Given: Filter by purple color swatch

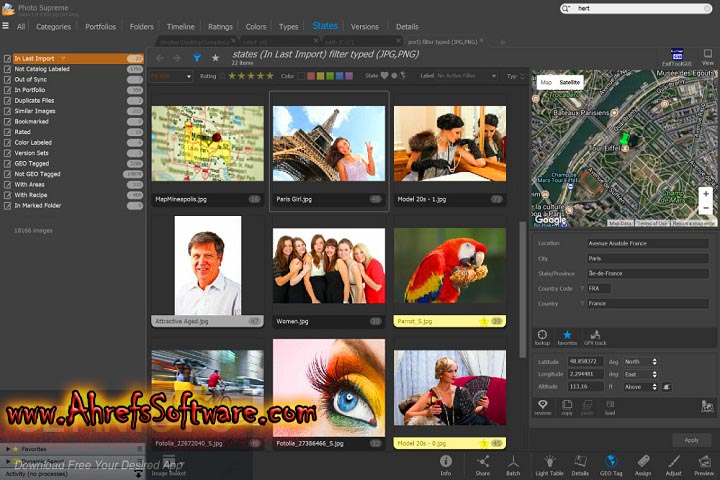Looking at the screenshot, I should 349,76.
